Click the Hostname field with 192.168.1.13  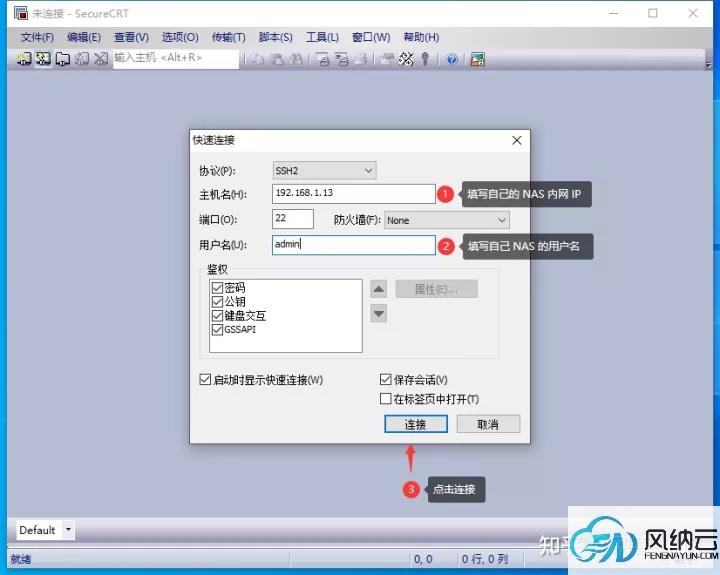coord(354,193)
